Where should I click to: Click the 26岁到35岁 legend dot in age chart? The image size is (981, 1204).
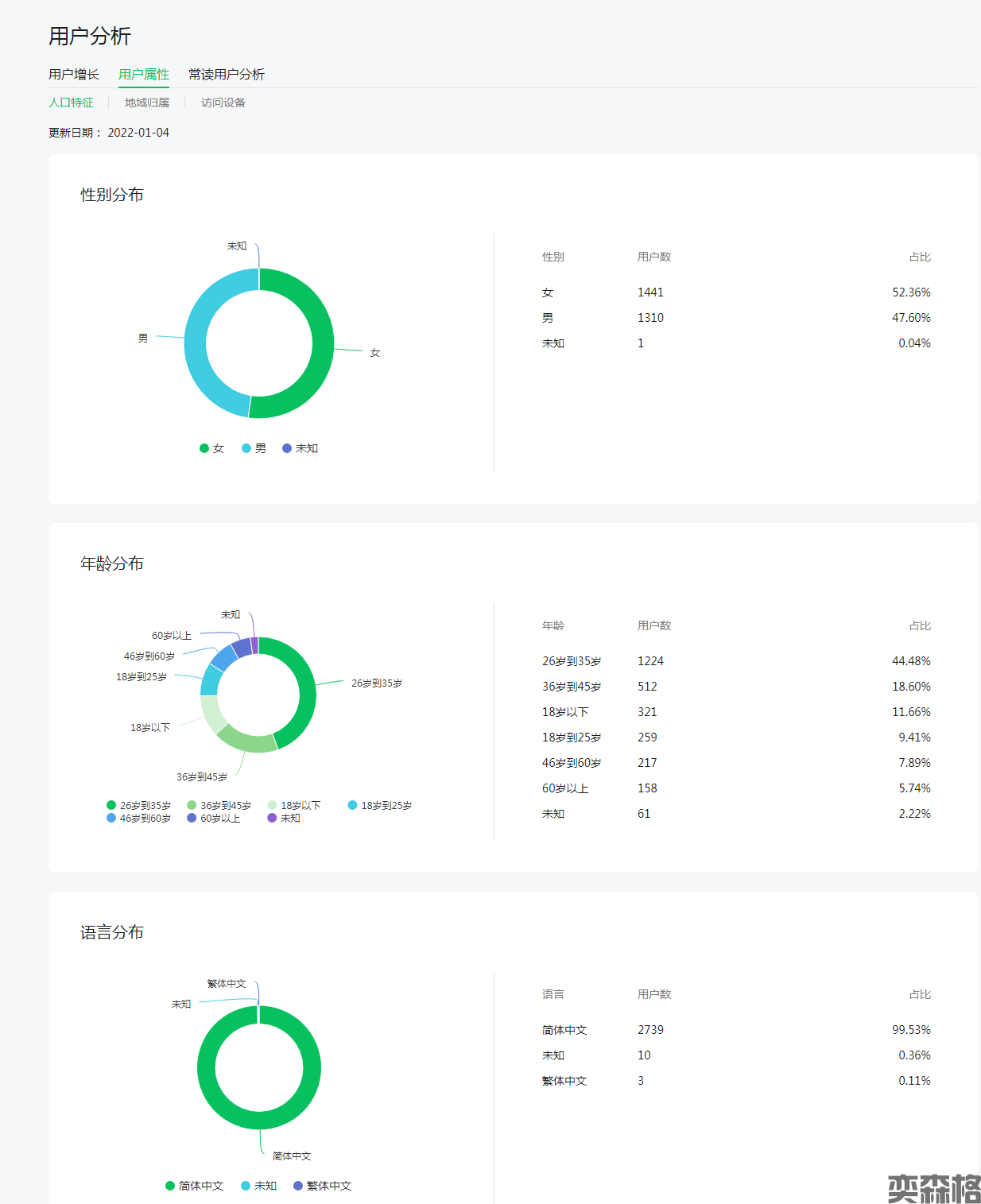pos(111,805)
